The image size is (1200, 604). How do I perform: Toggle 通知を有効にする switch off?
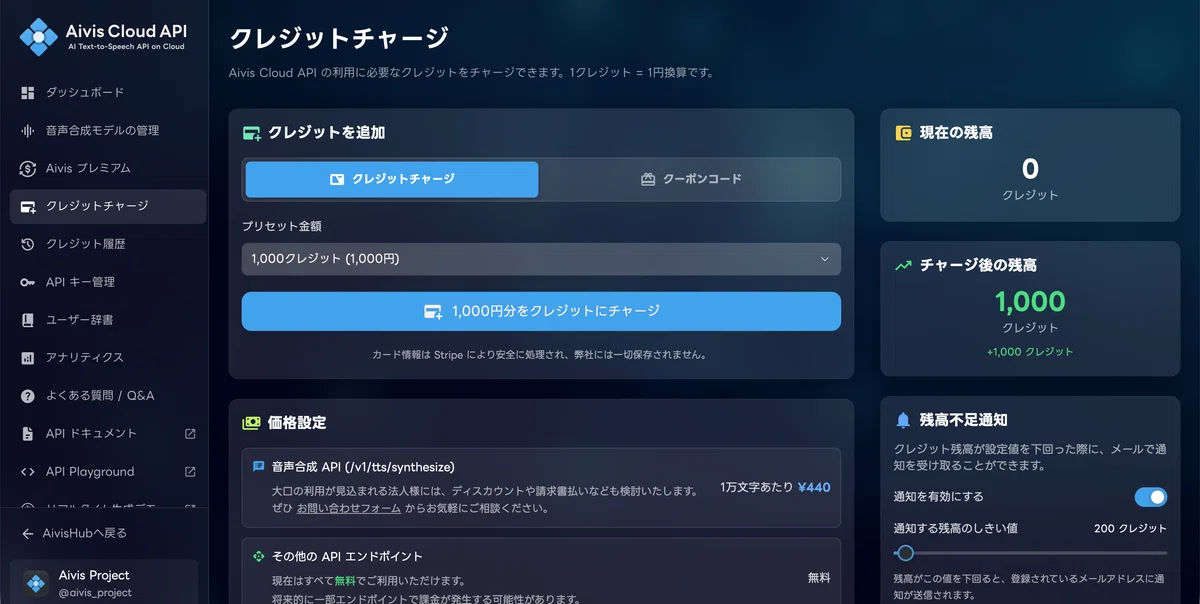[1150, 497]
